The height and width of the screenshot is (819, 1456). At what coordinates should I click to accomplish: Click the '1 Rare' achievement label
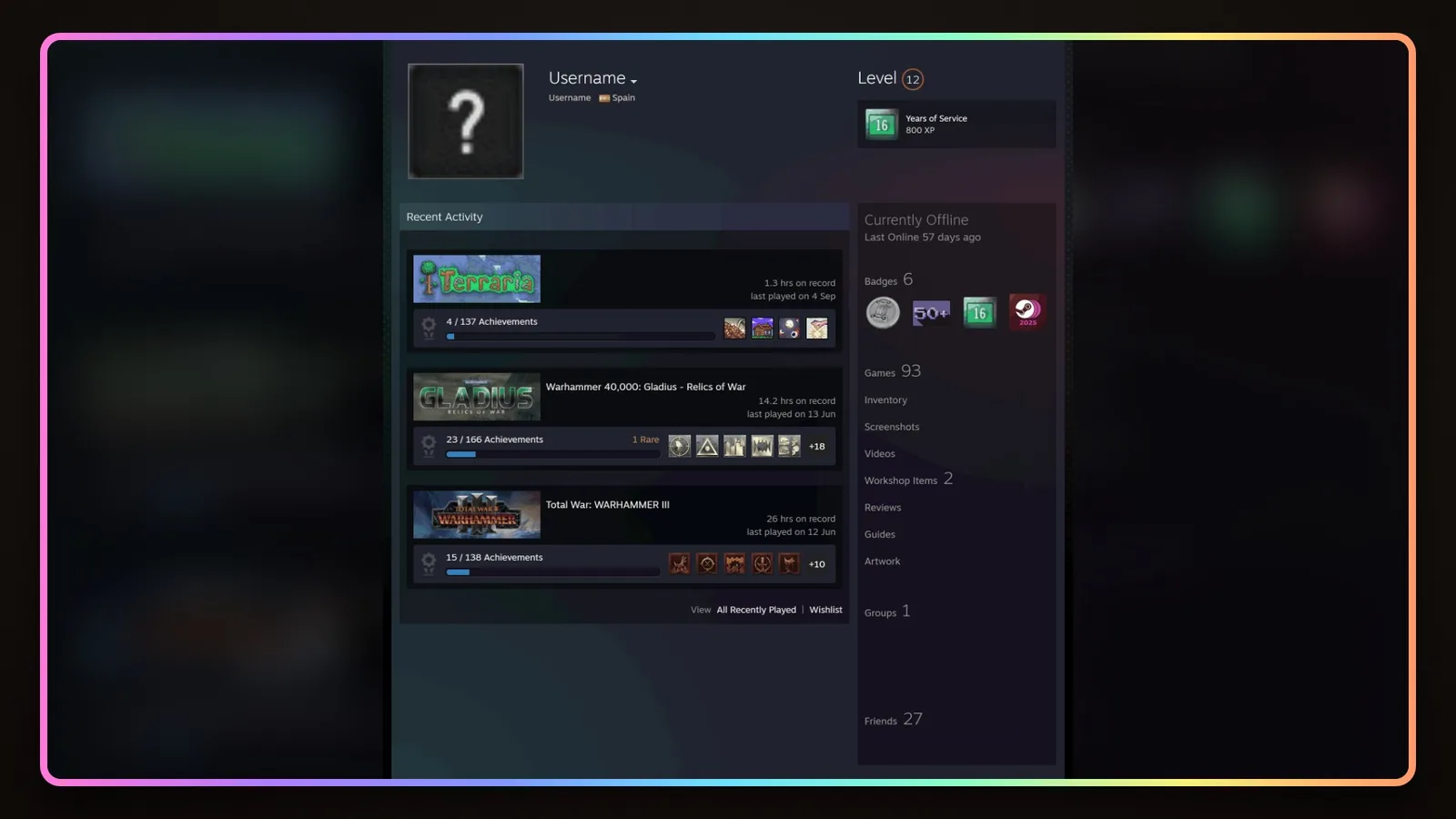[645, 440]
